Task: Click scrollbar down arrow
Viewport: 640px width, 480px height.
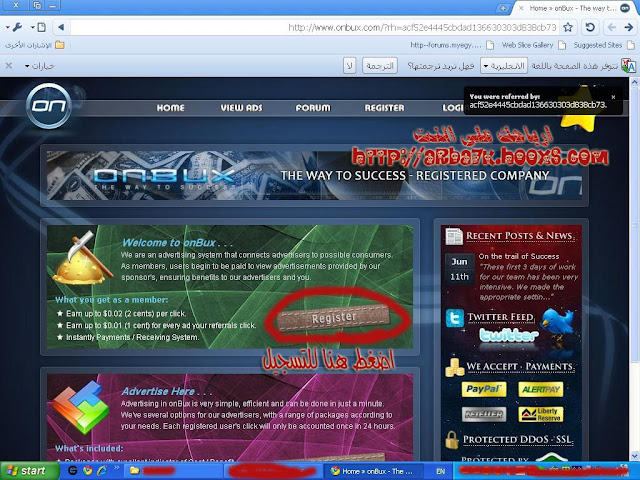Action: coord(635,456)
